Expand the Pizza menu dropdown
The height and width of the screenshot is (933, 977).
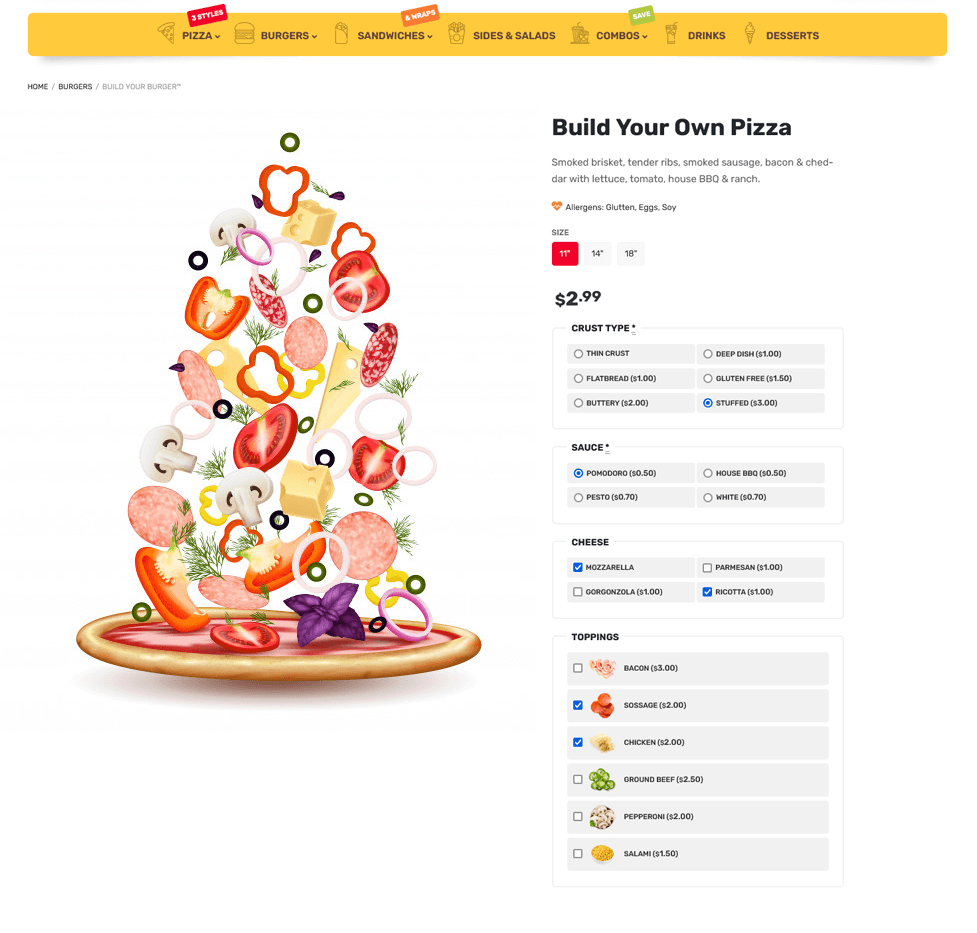(x=201, y=36)
